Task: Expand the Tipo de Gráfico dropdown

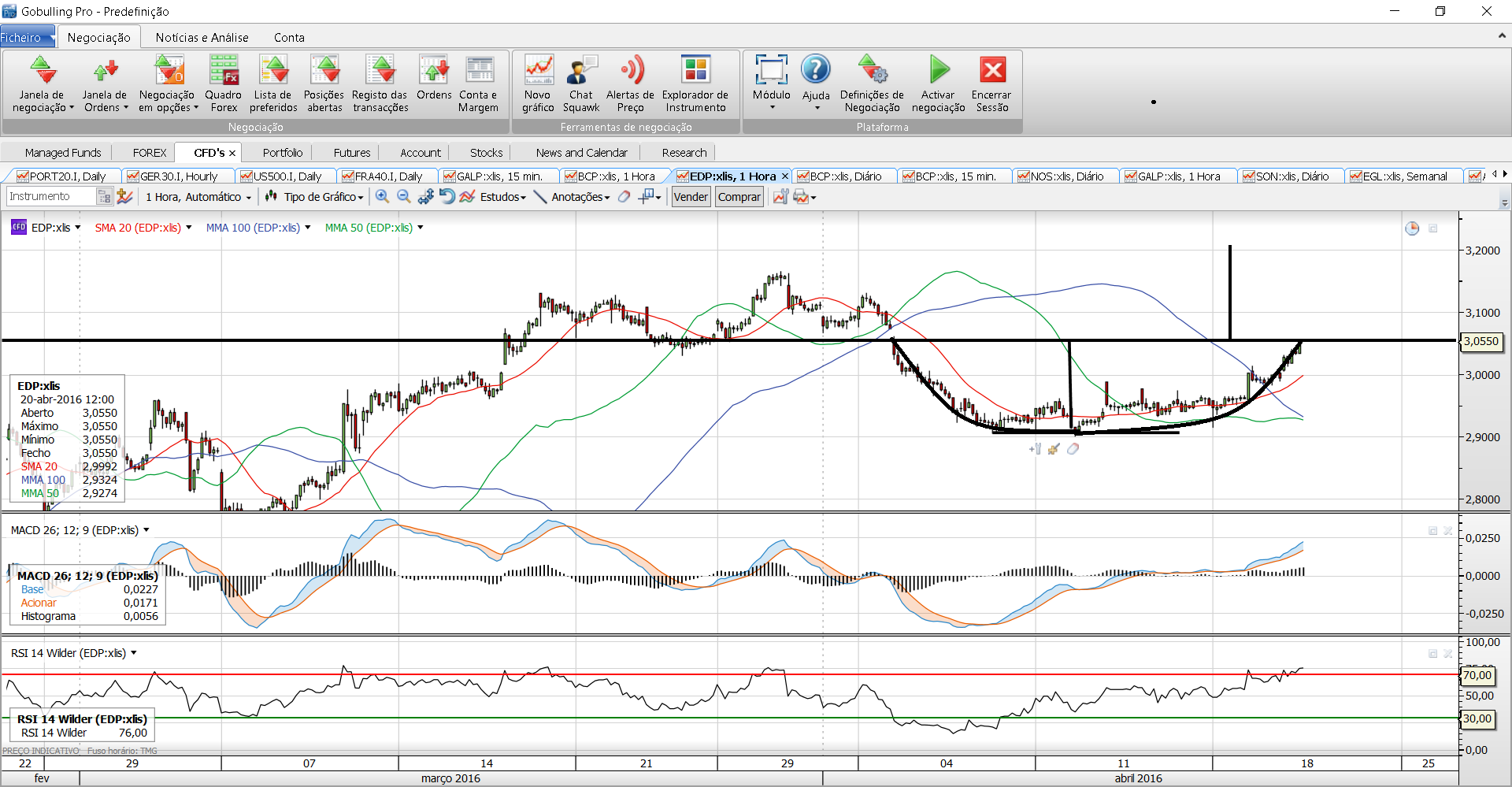Action: (323, 197)
